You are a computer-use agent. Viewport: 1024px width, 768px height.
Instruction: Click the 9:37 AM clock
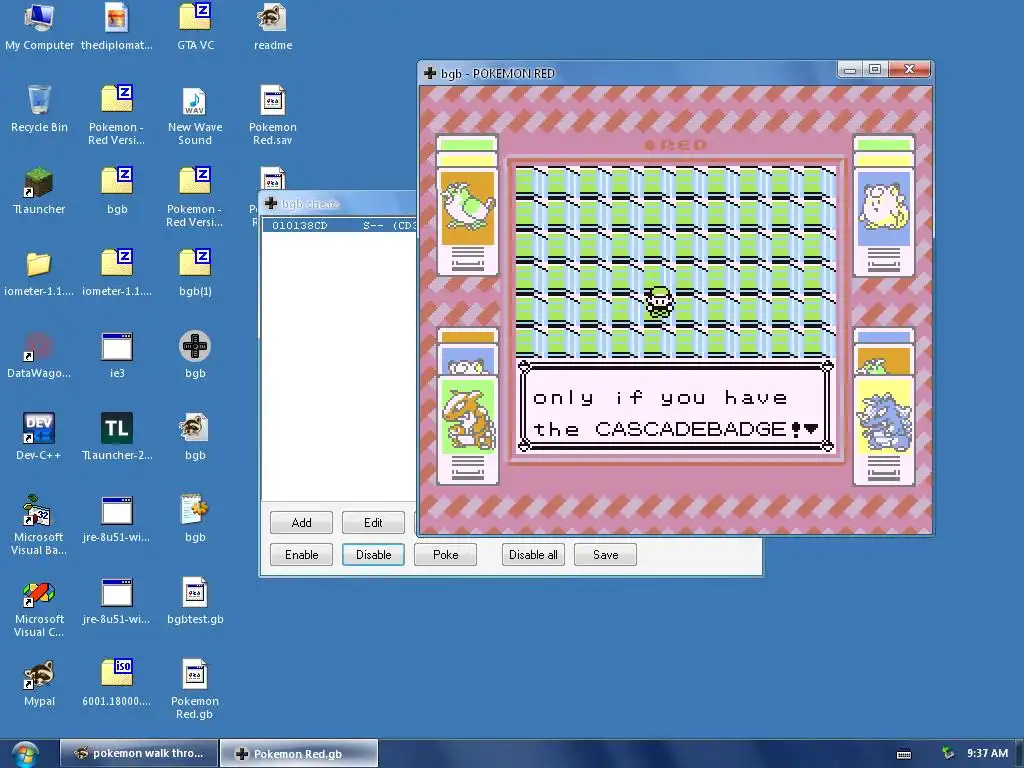coord(987,753)
